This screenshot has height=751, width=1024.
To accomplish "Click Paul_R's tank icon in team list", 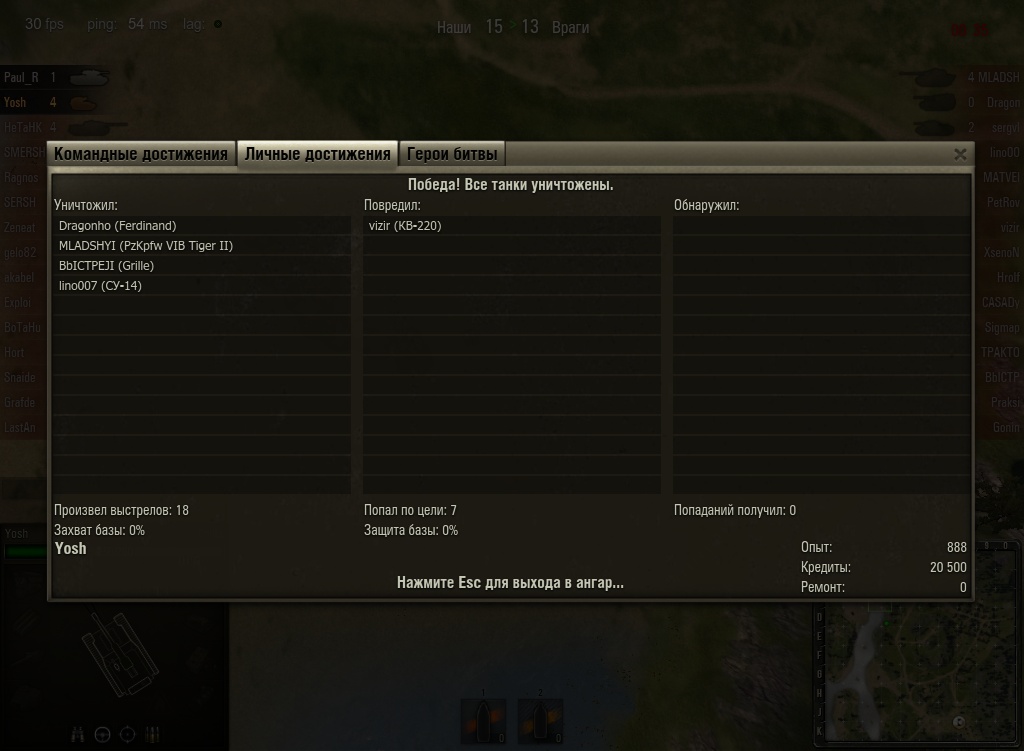I will click(x=89, y=78).
